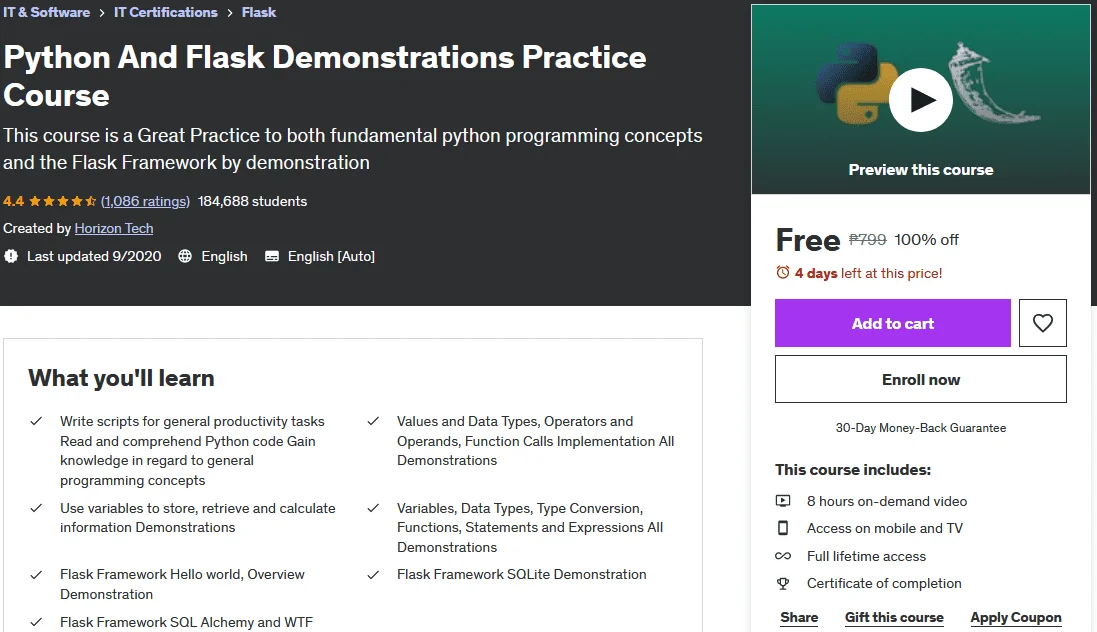The height and width of the screenshot is (632, 1097).
Task: Click the struck-through ₱799 original price
Action: [868, 239]
